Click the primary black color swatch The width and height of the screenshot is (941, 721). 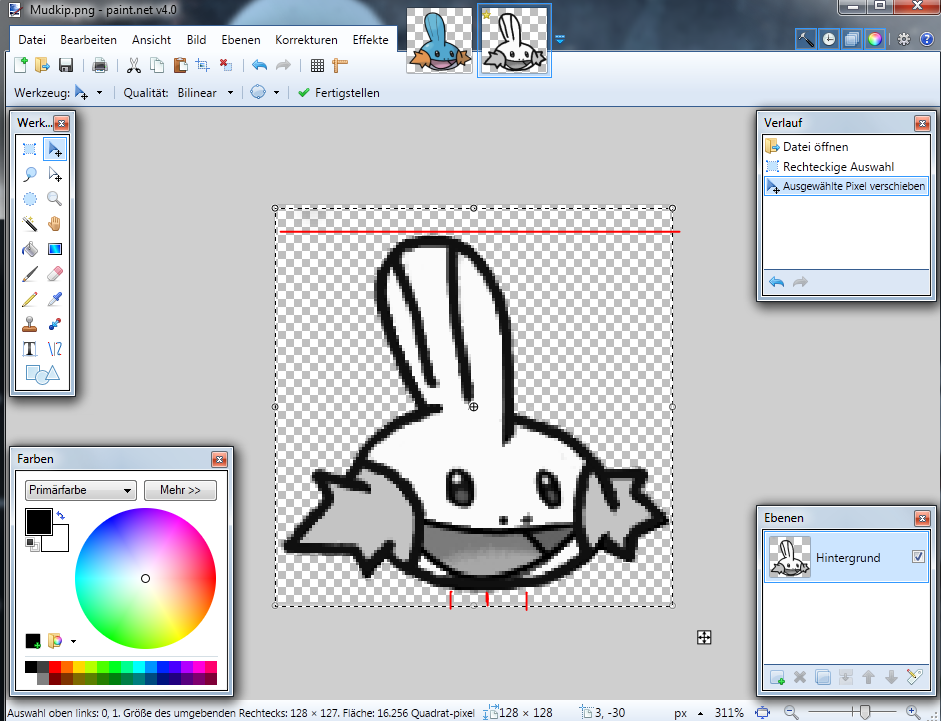pos(38,521)
